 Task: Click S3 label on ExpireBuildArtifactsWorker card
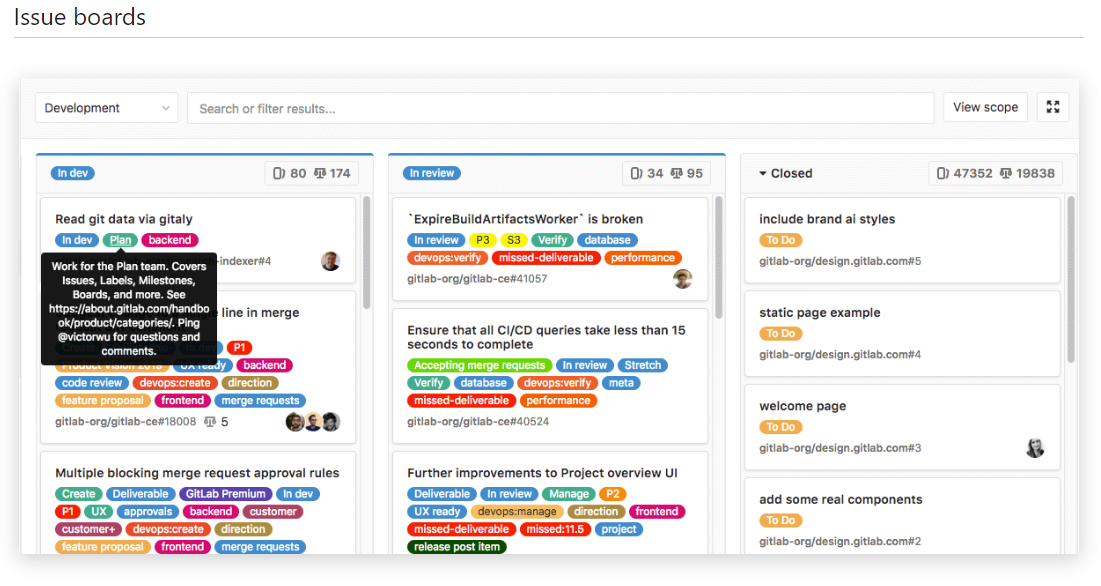coord(514,240)
